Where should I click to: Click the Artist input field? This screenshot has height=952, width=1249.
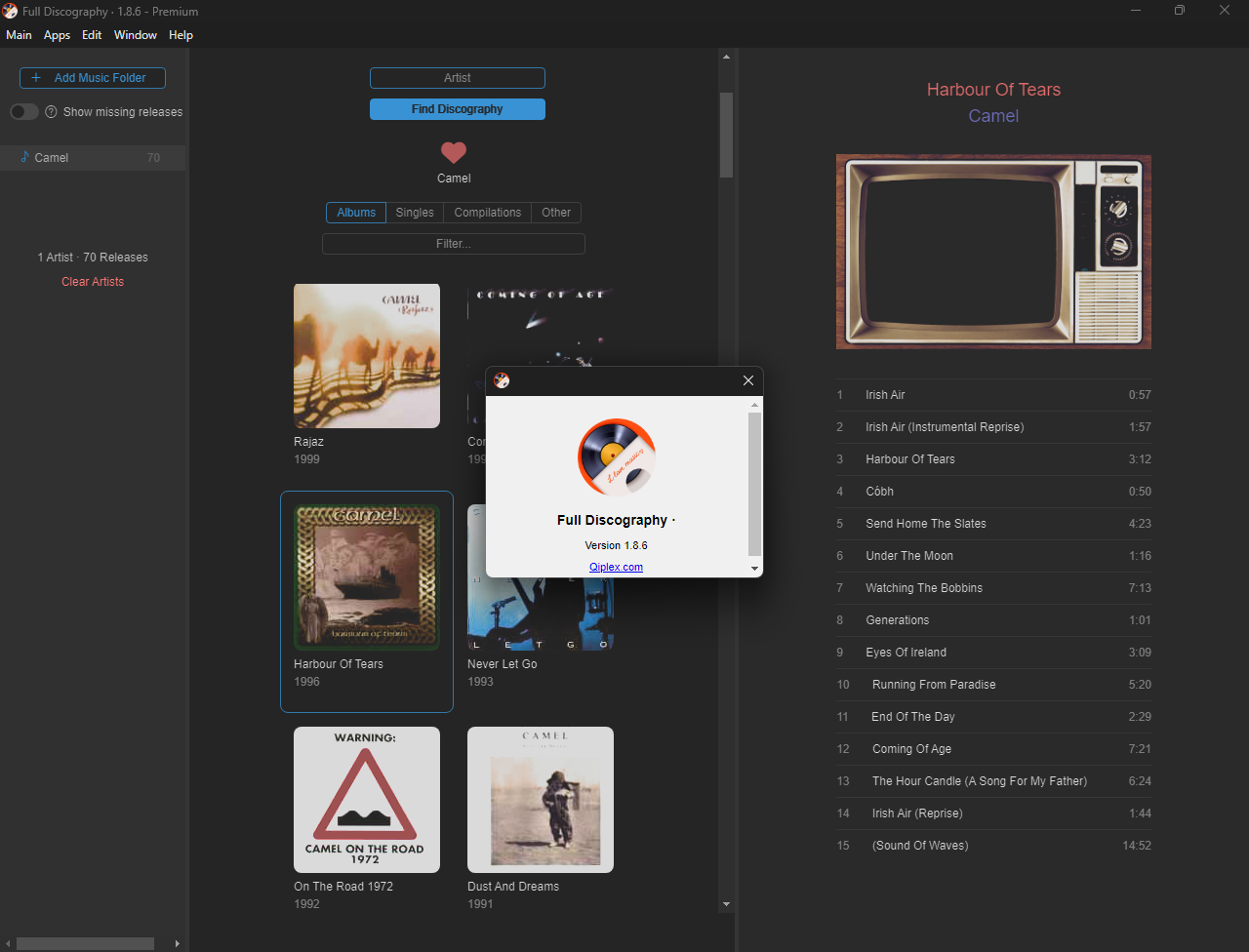[x=458, y=78]
